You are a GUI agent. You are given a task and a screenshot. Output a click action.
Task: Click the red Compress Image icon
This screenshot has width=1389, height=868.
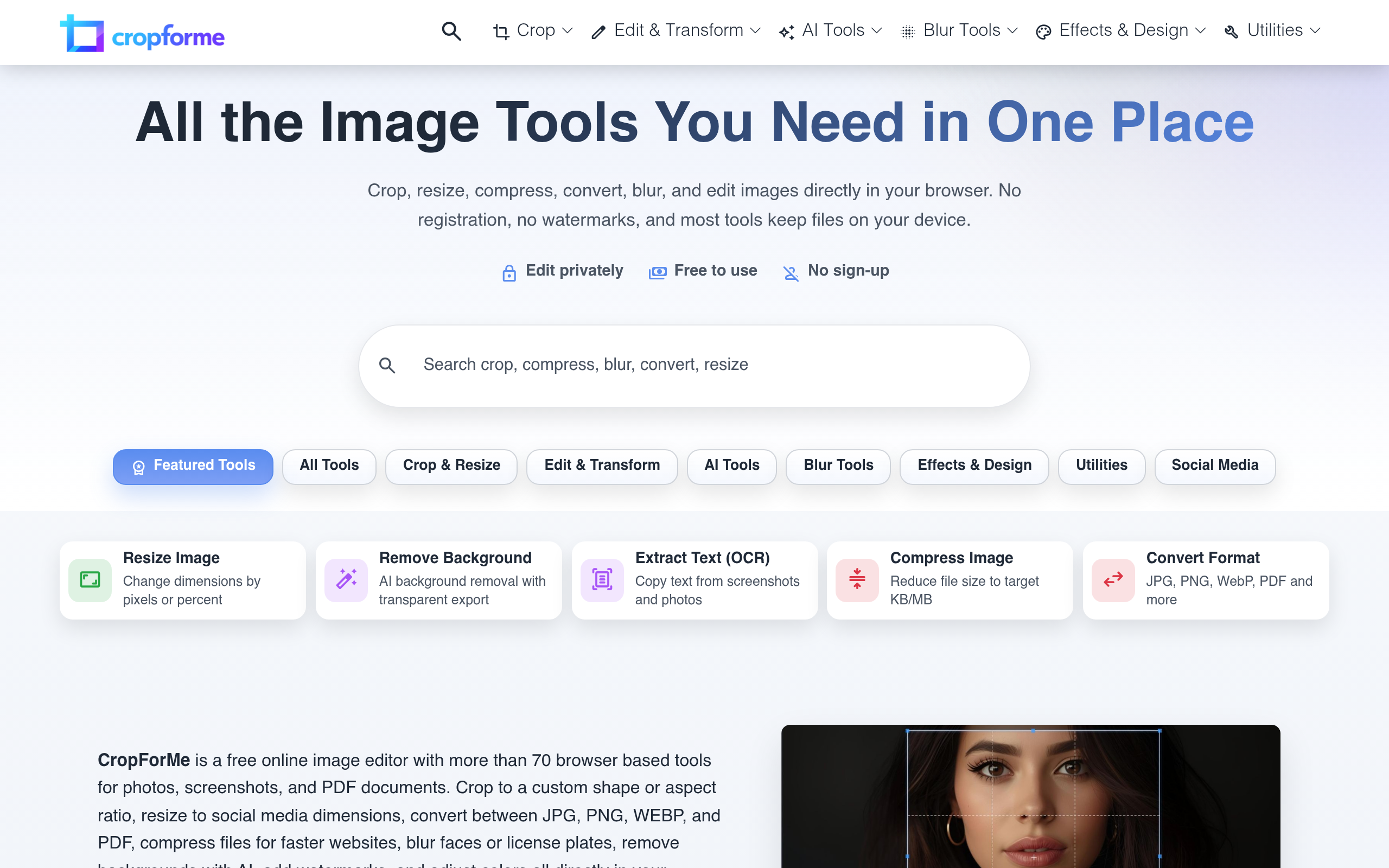(x=857, y=580)
